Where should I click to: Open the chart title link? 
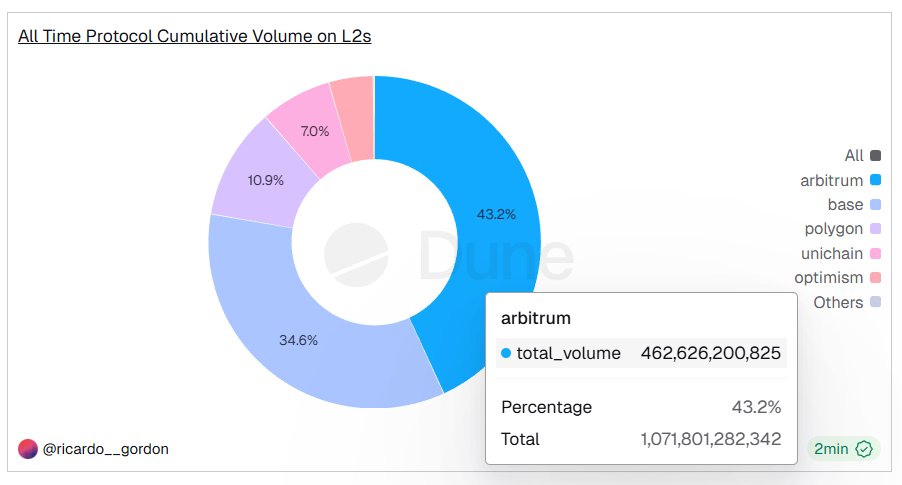(195, 37)
